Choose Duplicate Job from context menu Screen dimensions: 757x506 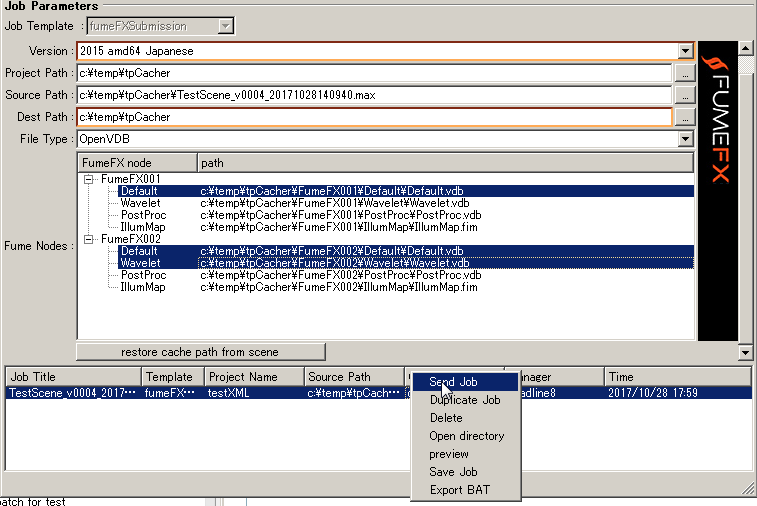tap(465, 400)
